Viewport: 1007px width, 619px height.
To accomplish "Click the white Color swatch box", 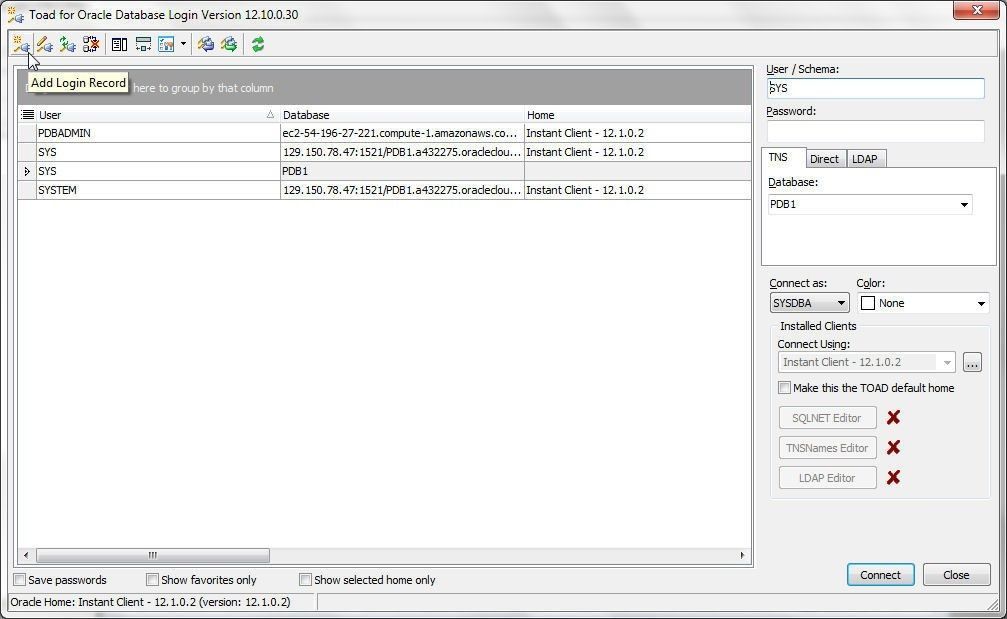I will click(868, 303).
